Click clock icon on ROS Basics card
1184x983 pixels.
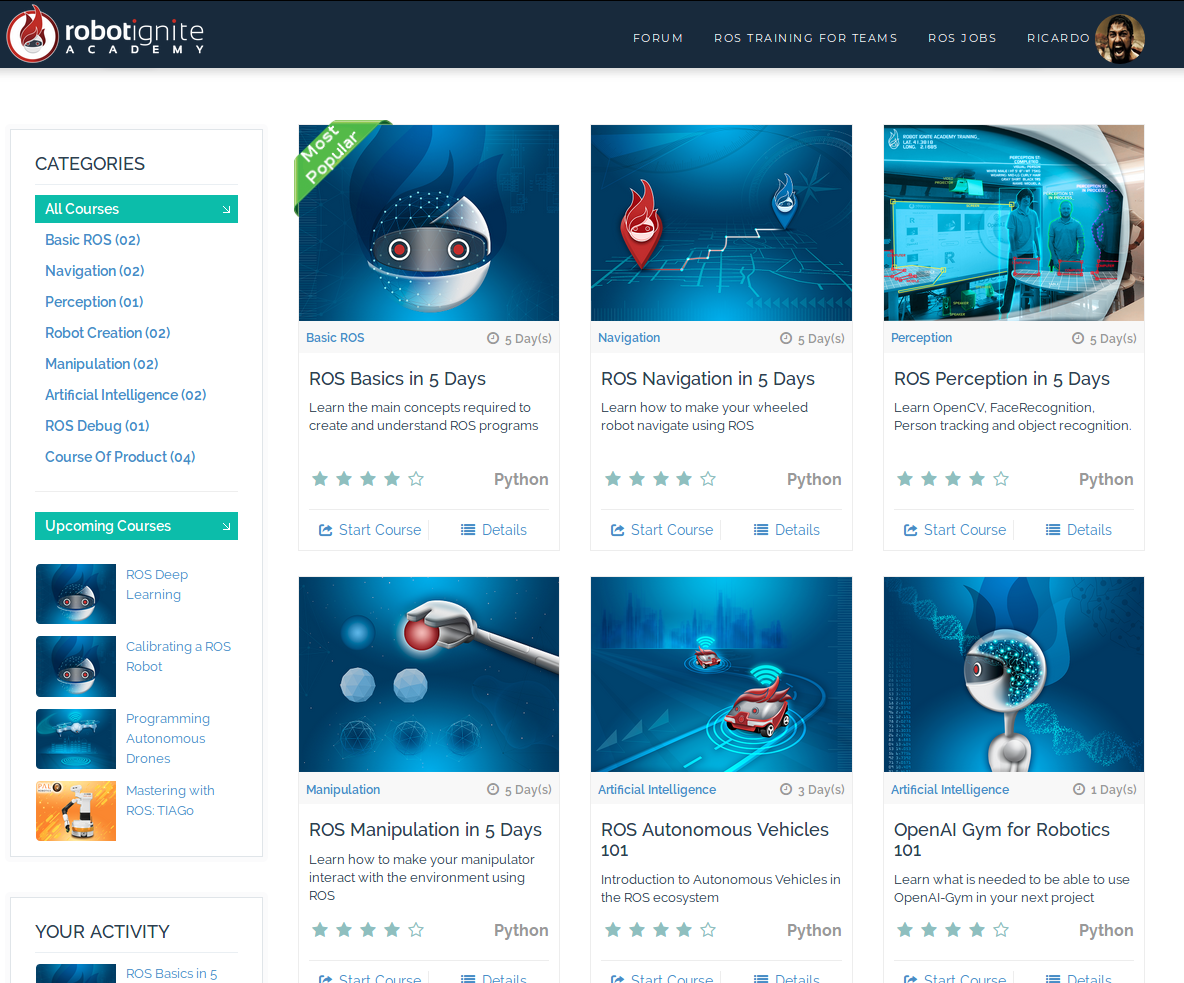[493, 338]
